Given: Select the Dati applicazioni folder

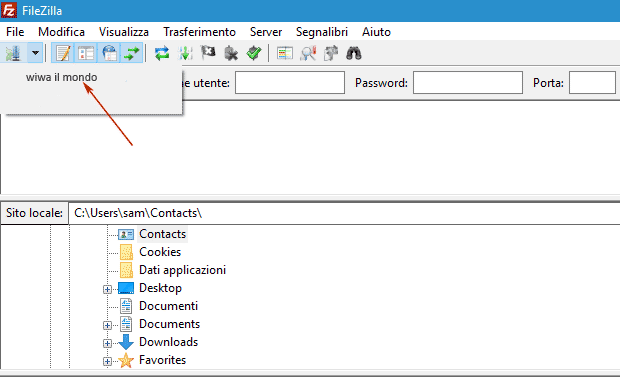Looking at the screenshot, I should point(182,270).
